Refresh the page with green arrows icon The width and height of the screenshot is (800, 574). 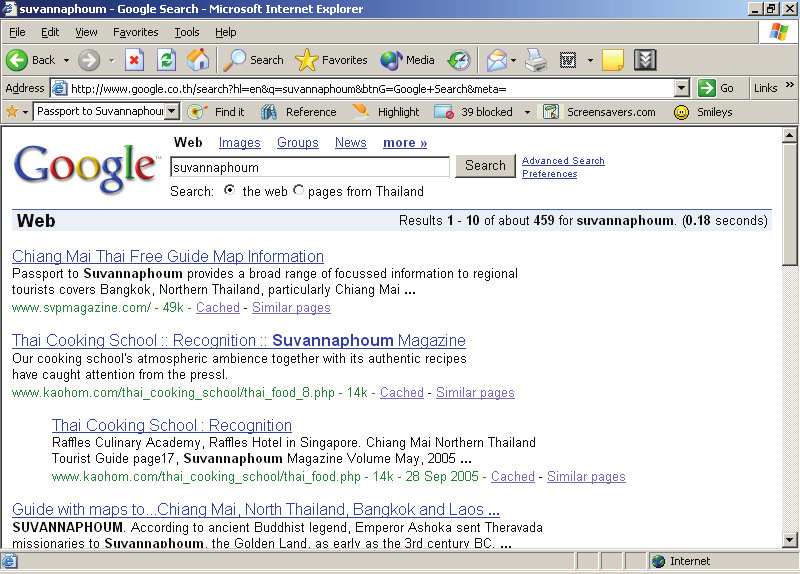pyautogui.click(x=166, y=60)
